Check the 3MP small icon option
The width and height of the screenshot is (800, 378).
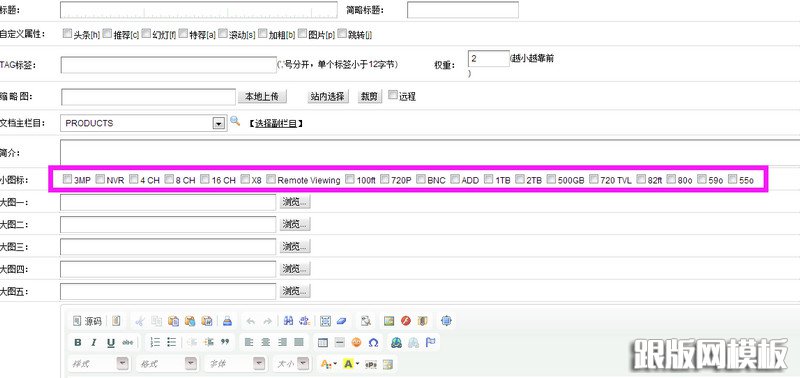(67, 179)
